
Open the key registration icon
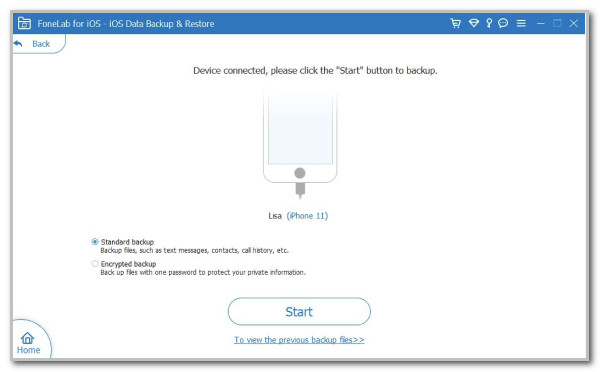click(489, 23)
